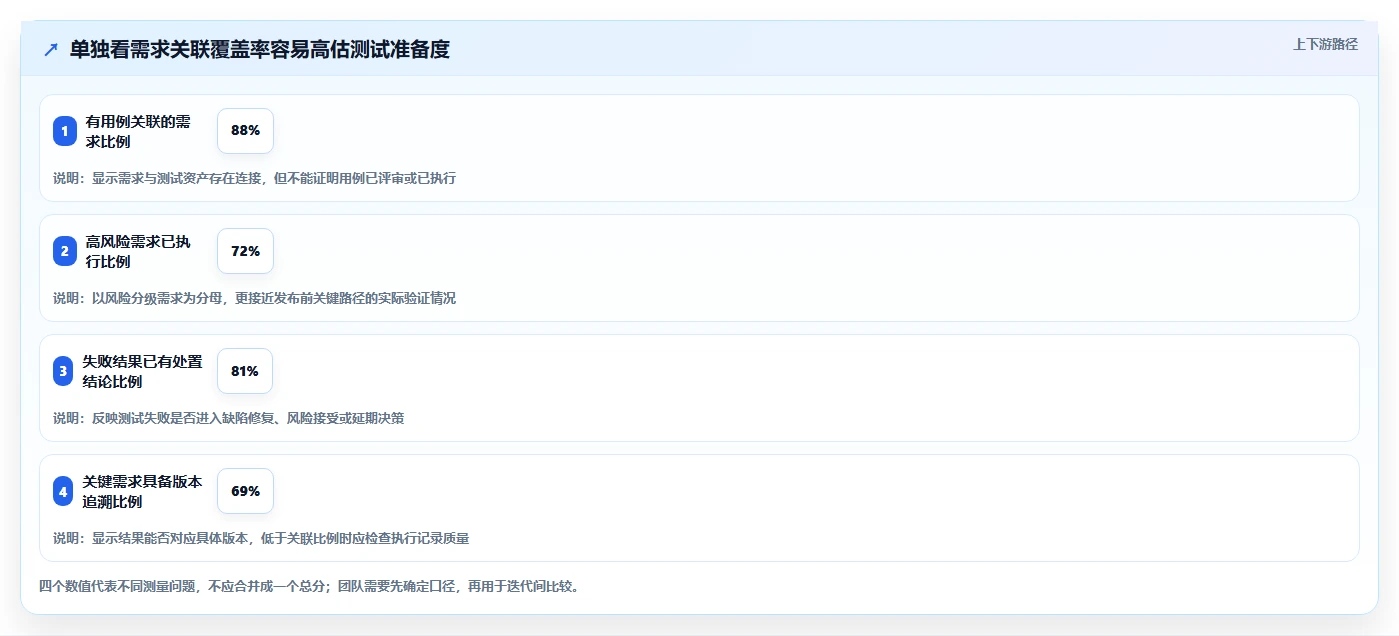Click the note starting 说明：显示结果能否对应具体版本

[261, 538]
